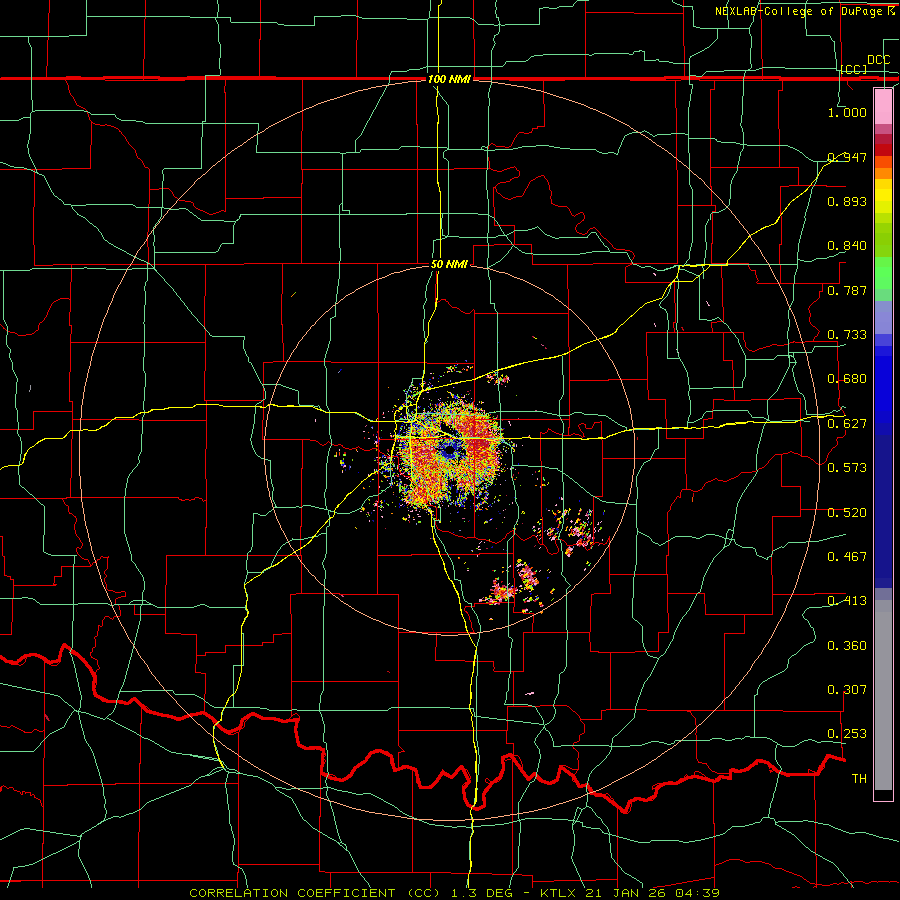Select the 0.413 scale value
Image resolution: width=900 pixels, height=900 pixels.
847,600
